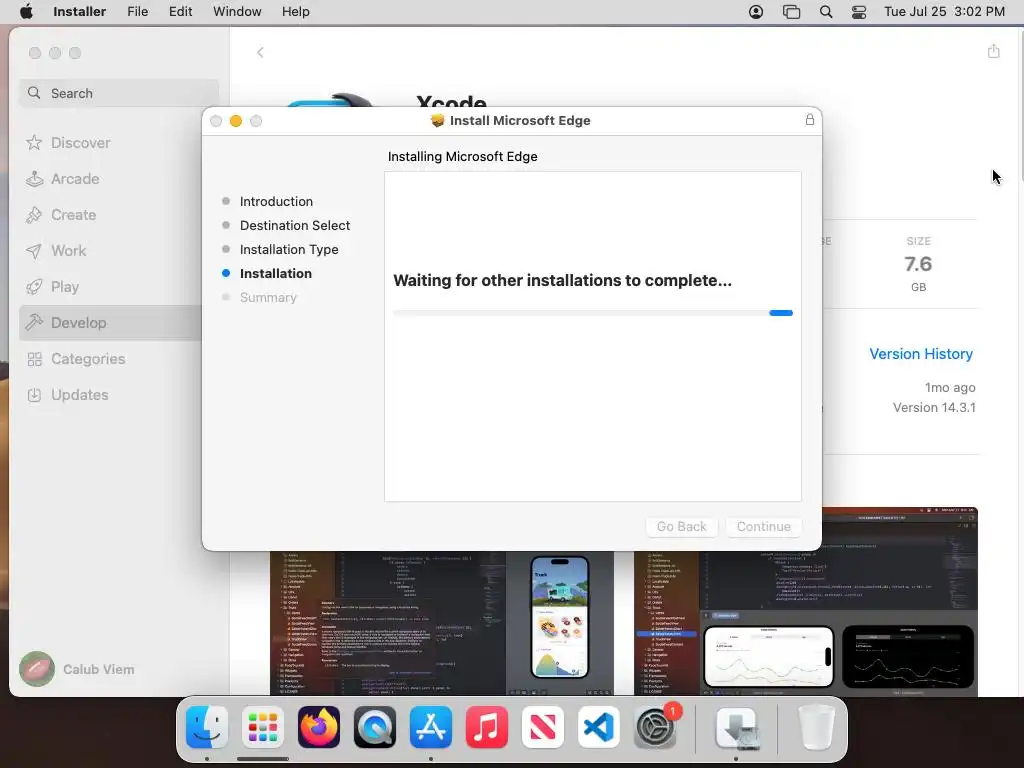Click the user account icon in menu bar
1024x768 pixels.
[756, 12]
